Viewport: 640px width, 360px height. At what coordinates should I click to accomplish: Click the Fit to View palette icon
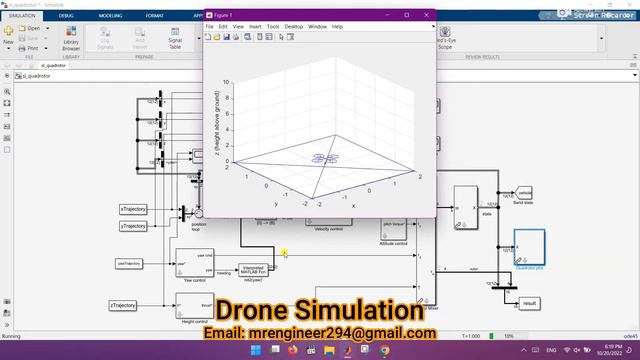point(7,103)
